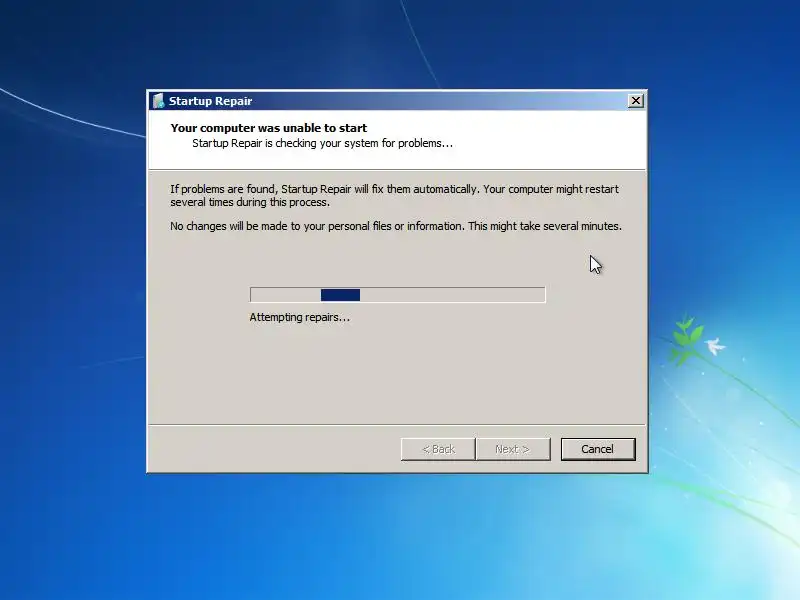Image resolution: width=800 pixels, height=600 pixels.
Task: Click the Cancel button
Action: pyautogui.click(x=598, y=449)
